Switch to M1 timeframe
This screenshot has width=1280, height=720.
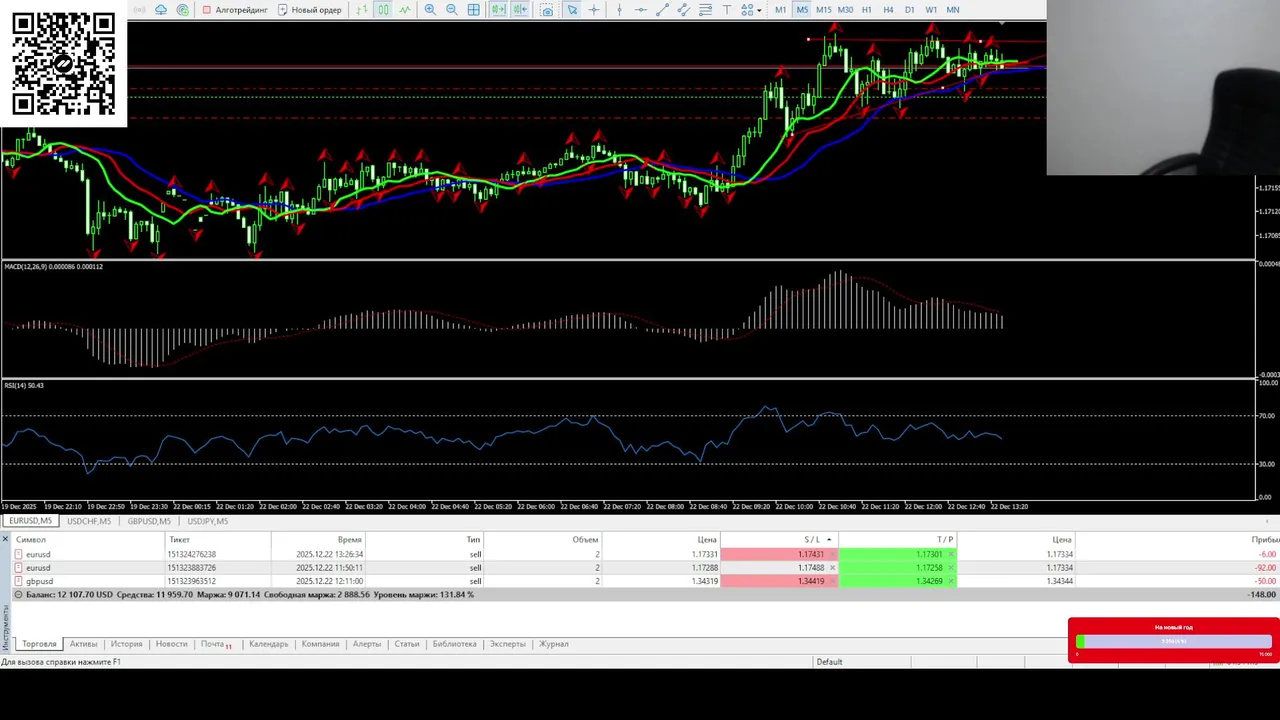(780, 9)
